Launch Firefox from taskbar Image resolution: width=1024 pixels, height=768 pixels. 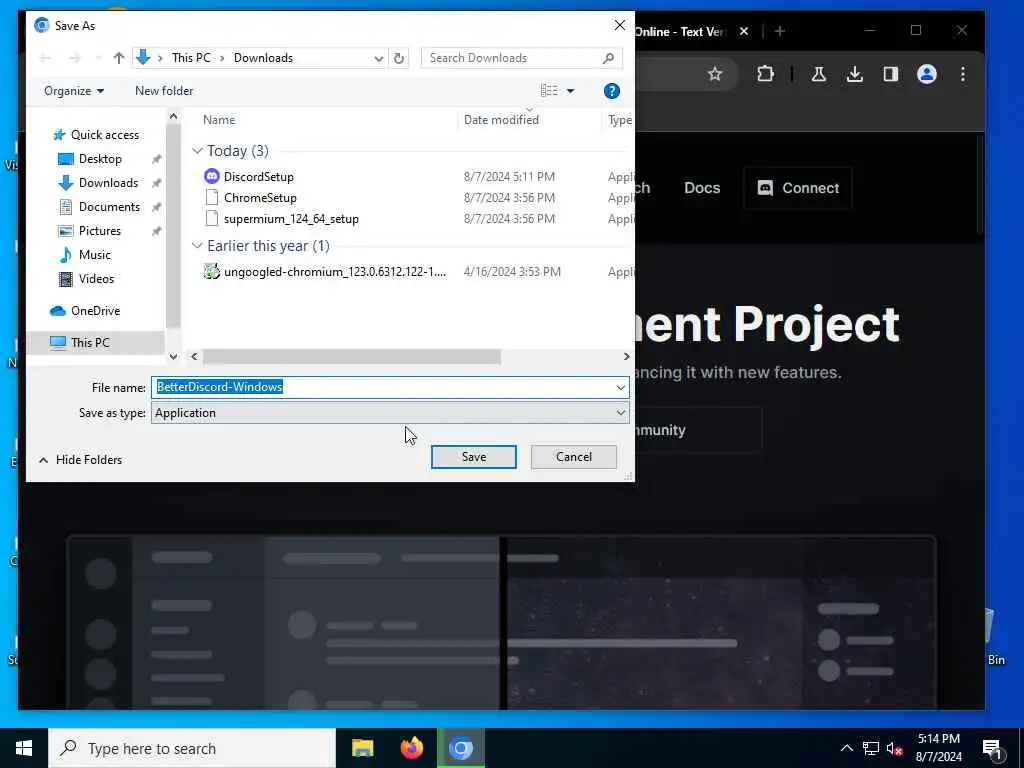(411, 748)
